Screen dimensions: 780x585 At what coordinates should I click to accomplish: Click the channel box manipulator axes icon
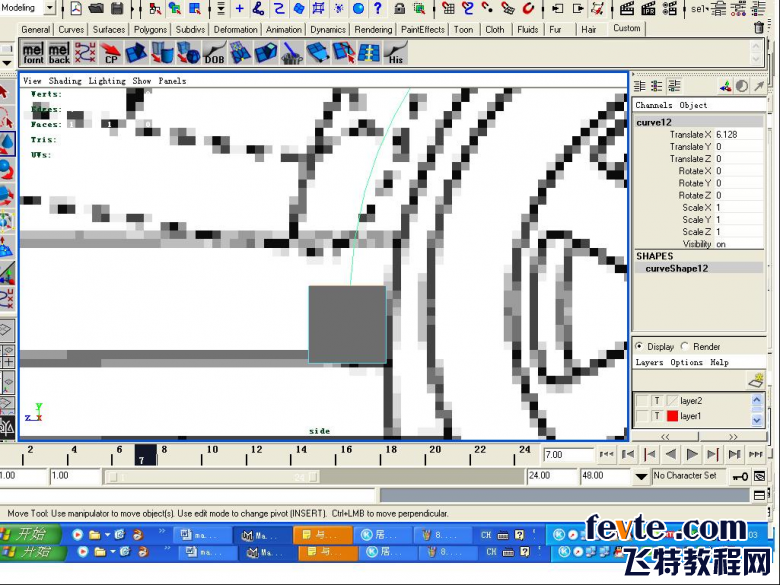pyautogui.click(x=725, y=86)
